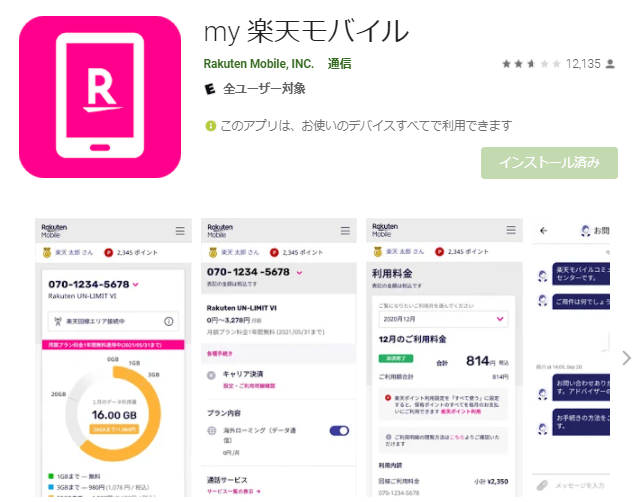The width and height of the screenshot is (644, 502).
Task: Click the Rakuten Mobile logo in first screenshot
Action: [x=53, y=231]
